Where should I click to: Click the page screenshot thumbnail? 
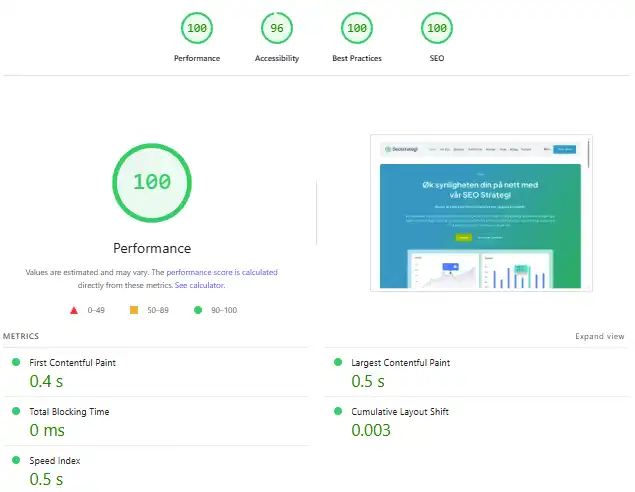coord(478,213)
